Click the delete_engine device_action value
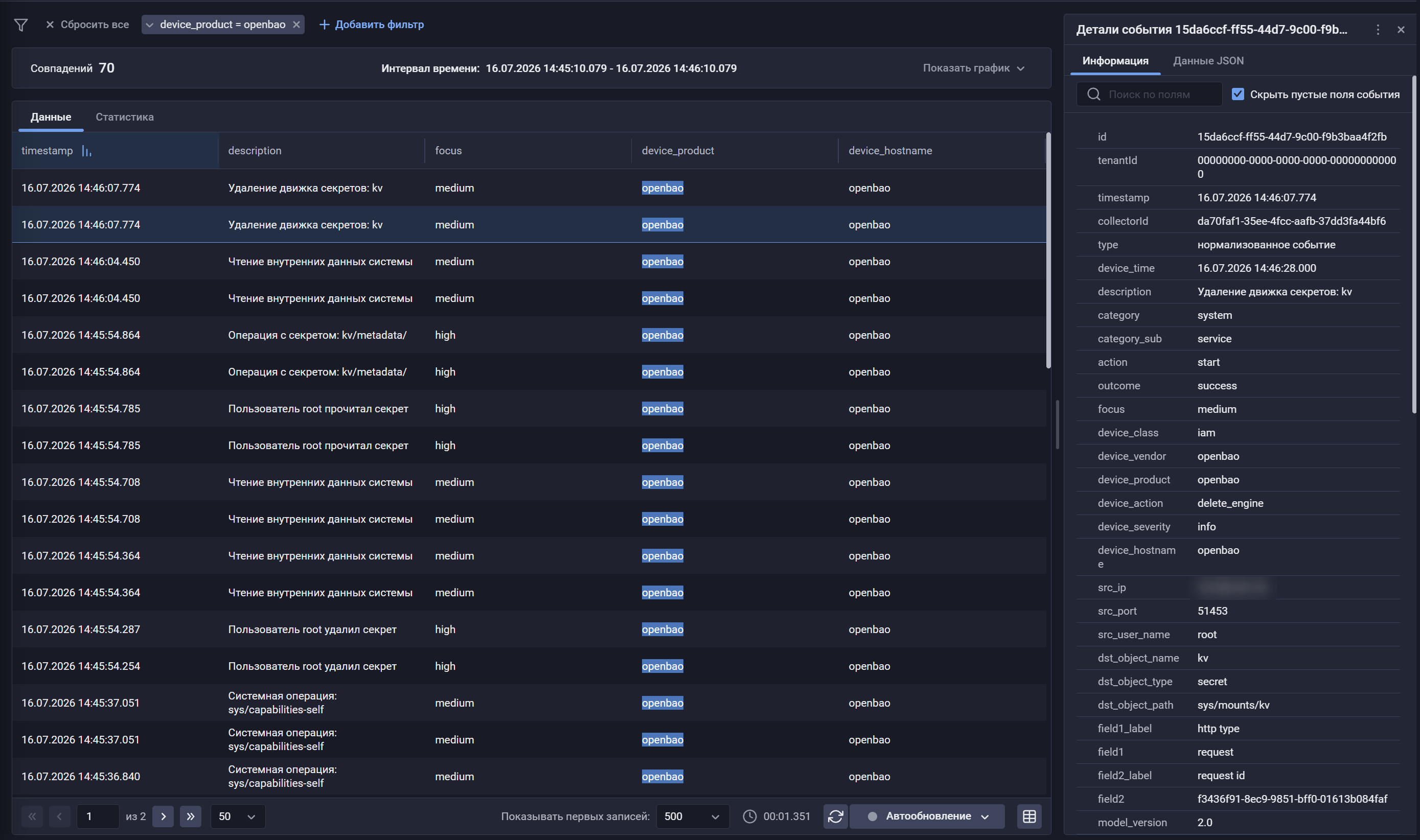Screen dimensions: 1420x840 [1230, 503]
